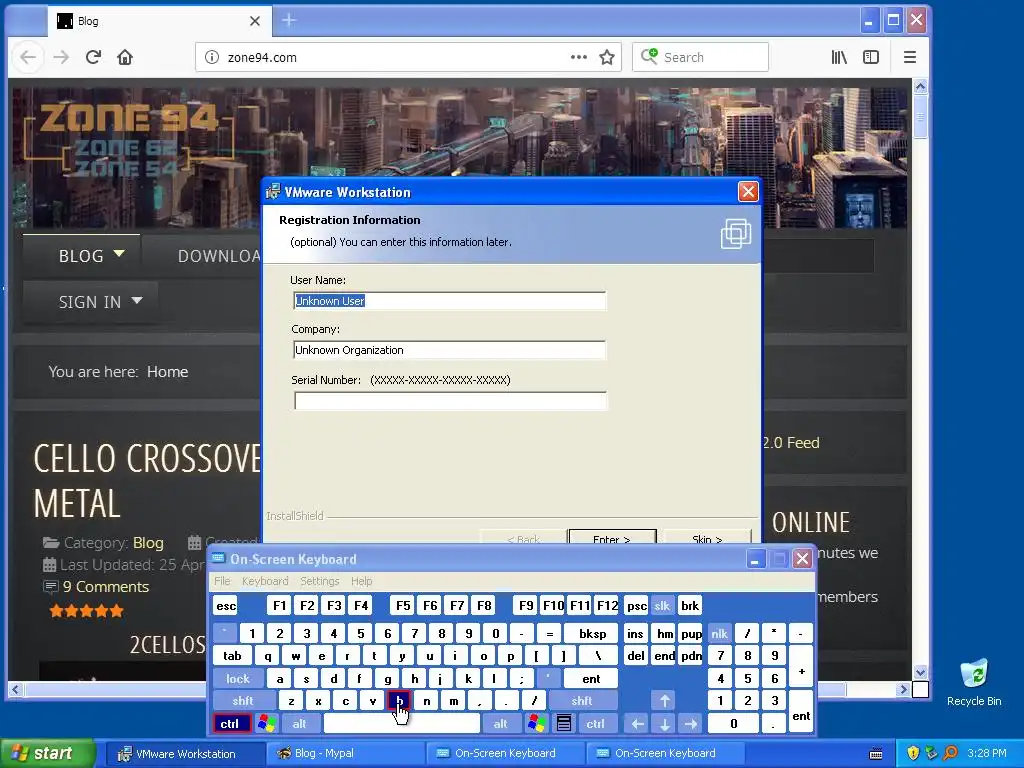
Task: Toggle the slk scroll lock key
Action: click(662, 606)
